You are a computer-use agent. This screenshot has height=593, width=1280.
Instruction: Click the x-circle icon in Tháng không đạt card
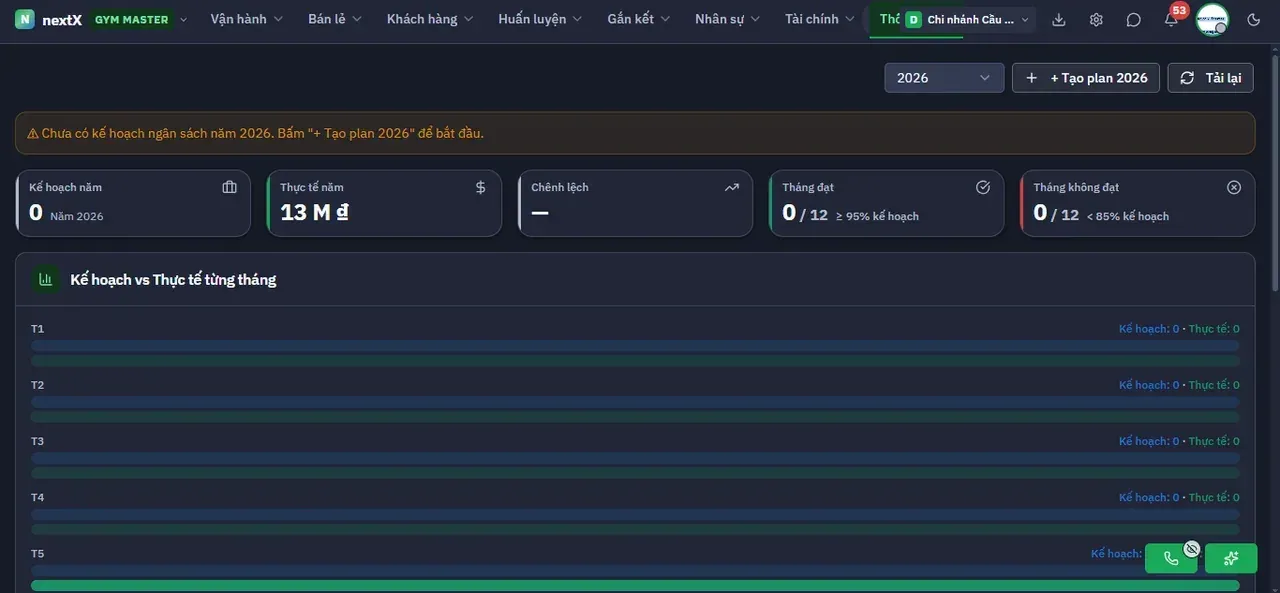click(x=1234, y=187)
